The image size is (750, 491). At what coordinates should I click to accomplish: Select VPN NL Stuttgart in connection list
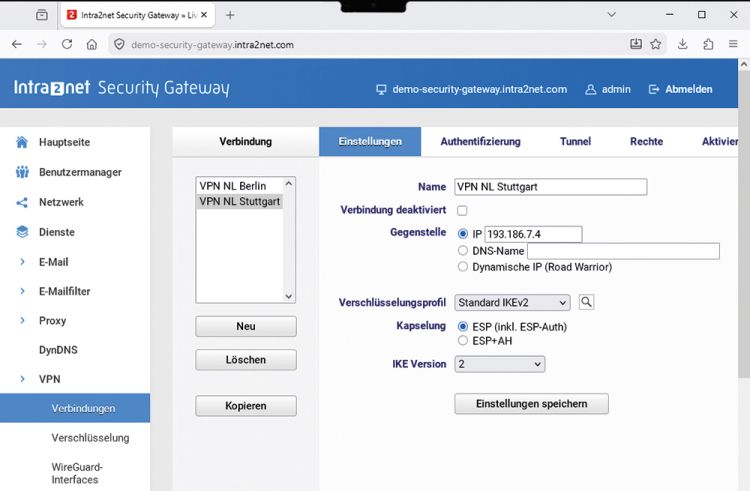(x=240, y=201)
